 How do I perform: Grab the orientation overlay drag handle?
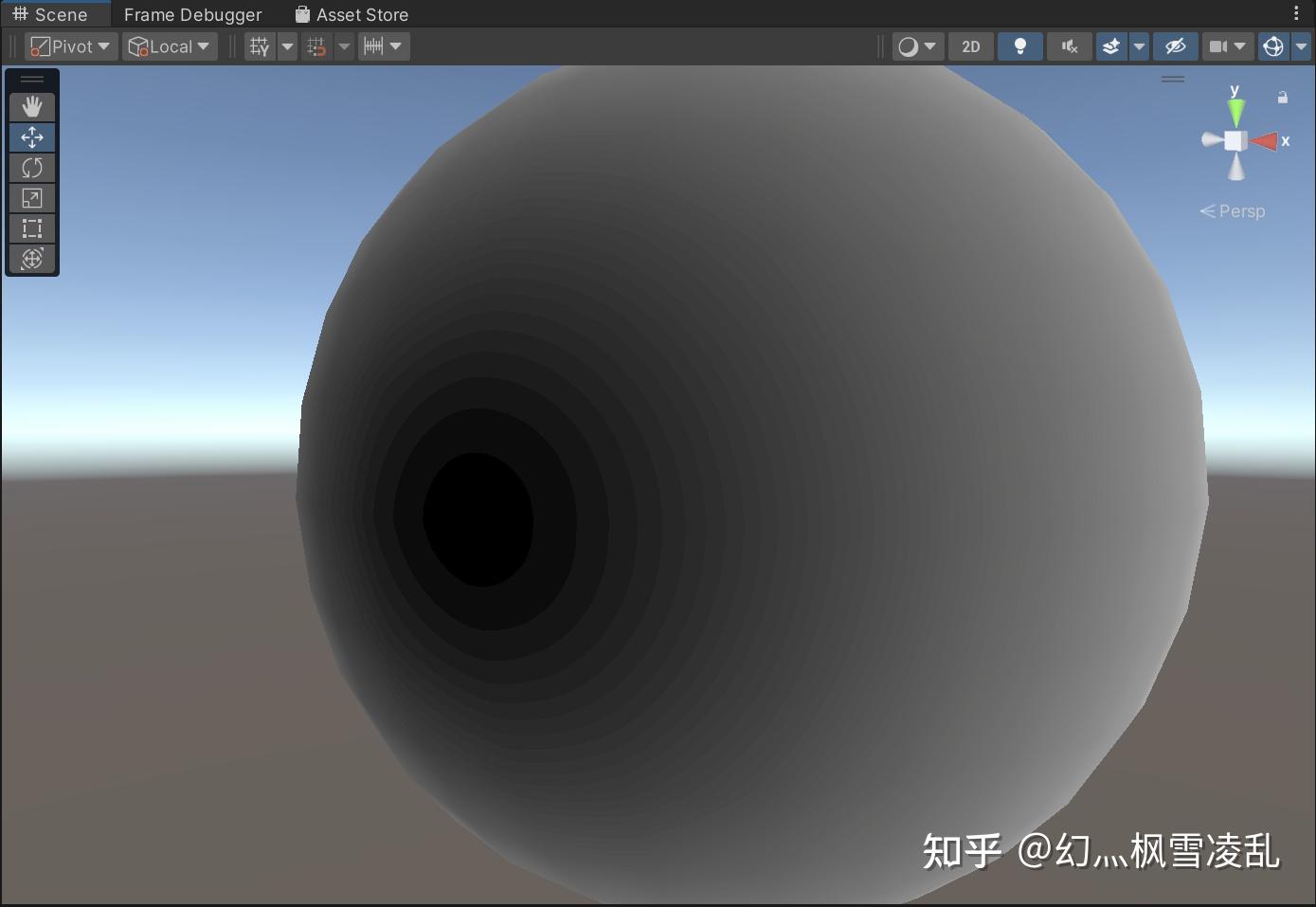coord(1173,80)
